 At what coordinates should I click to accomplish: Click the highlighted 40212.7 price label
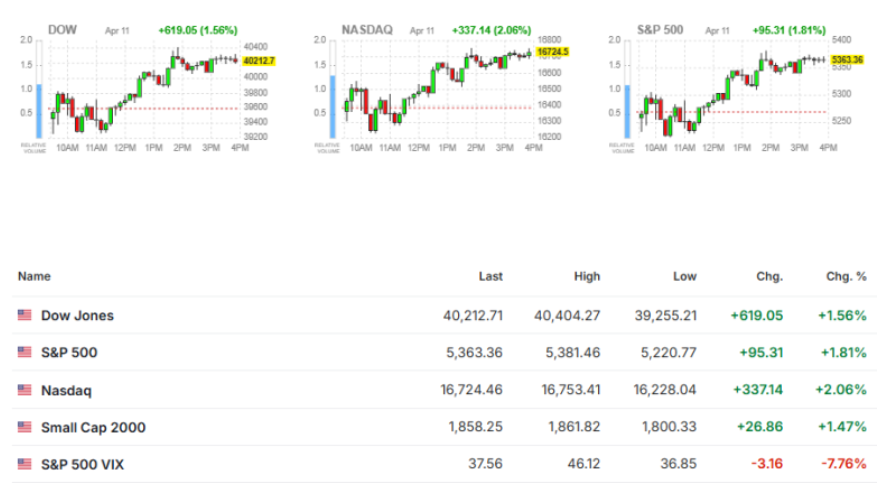[259, 61]
